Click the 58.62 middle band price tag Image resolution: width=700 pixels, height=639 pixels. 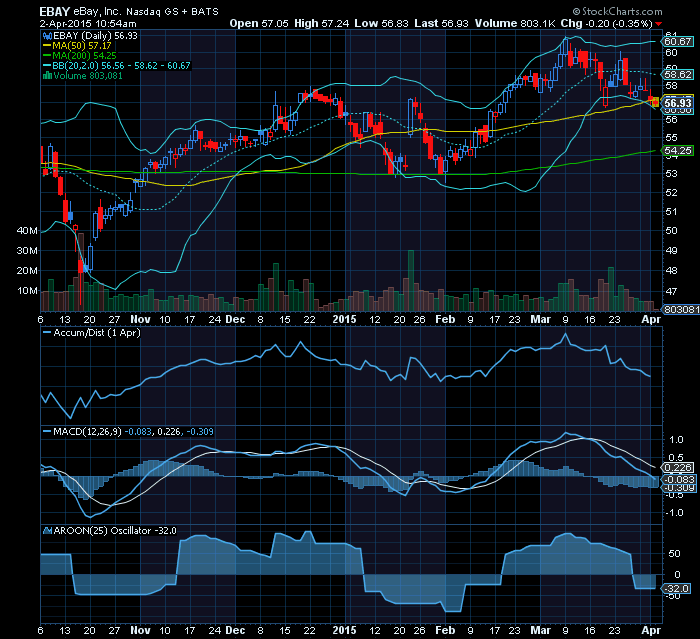(678, 75)
